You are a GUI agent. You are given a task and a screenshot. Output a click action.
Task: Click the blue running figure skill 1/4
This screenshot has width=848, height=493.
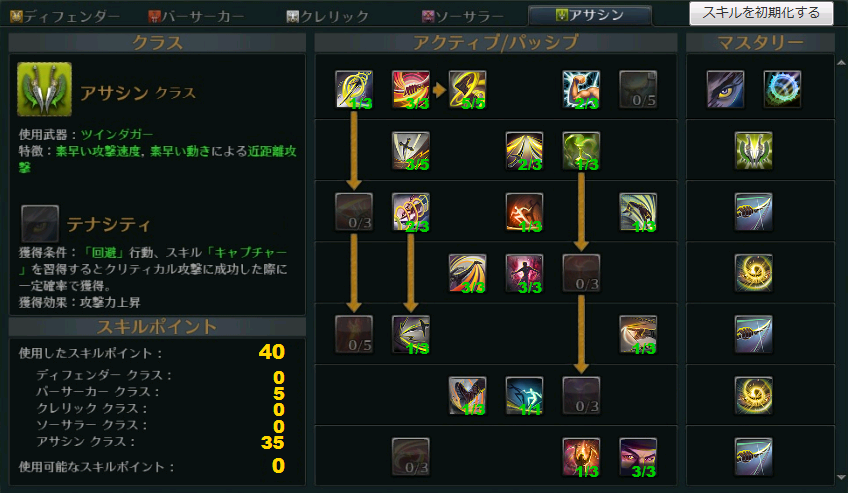click(x=524, y=396)
